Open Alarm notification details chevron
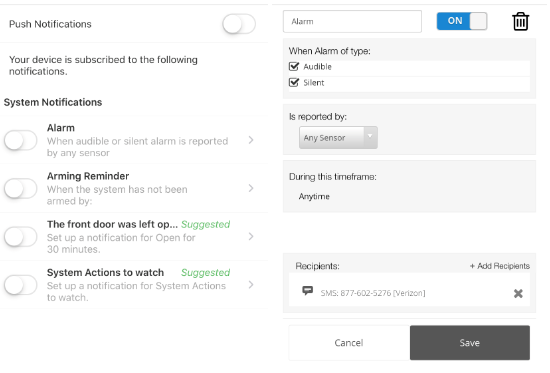550x373 pixels. (251, 140)
